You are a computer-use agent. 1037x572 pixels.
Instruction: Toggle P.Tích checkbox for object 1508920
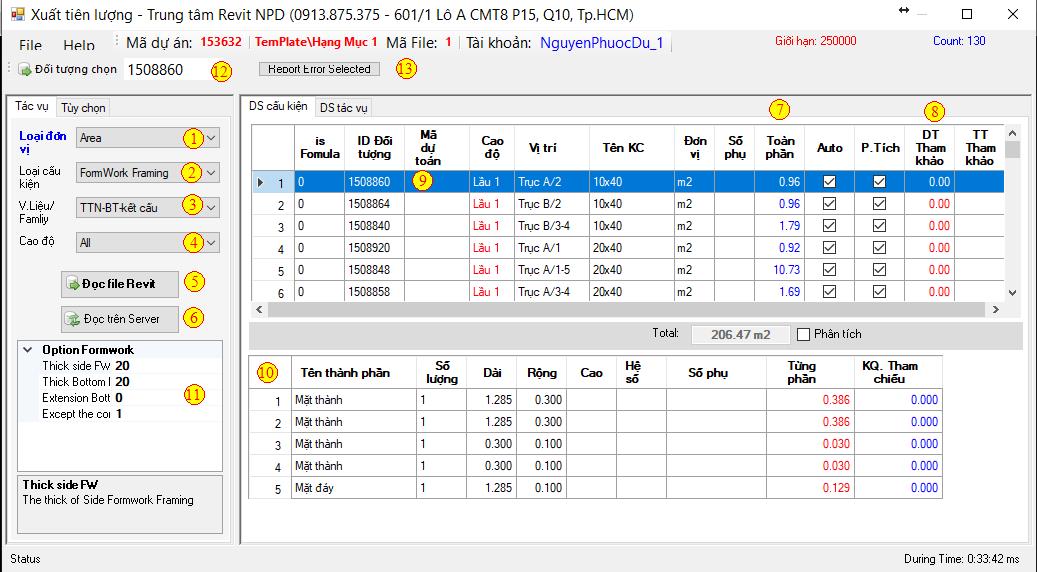click(x=879, y=248)
